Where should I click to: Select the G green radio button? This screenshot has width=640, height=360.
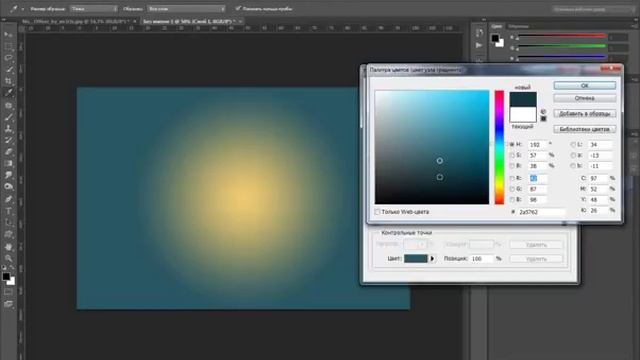[512, 189]
